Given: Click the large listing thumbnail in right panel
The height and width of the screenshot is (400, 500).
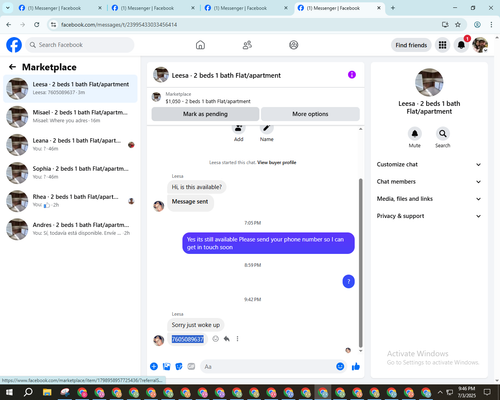Looking at the screenshot, I should click(429, 82).
